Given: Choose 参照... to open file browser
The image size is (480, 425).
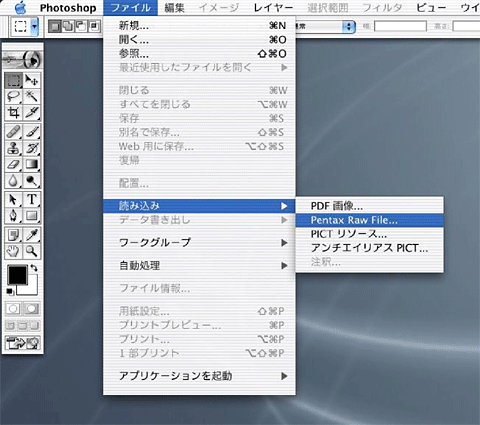Looking at the screenshot, I should pyautogui.click(x=199, y=54).
